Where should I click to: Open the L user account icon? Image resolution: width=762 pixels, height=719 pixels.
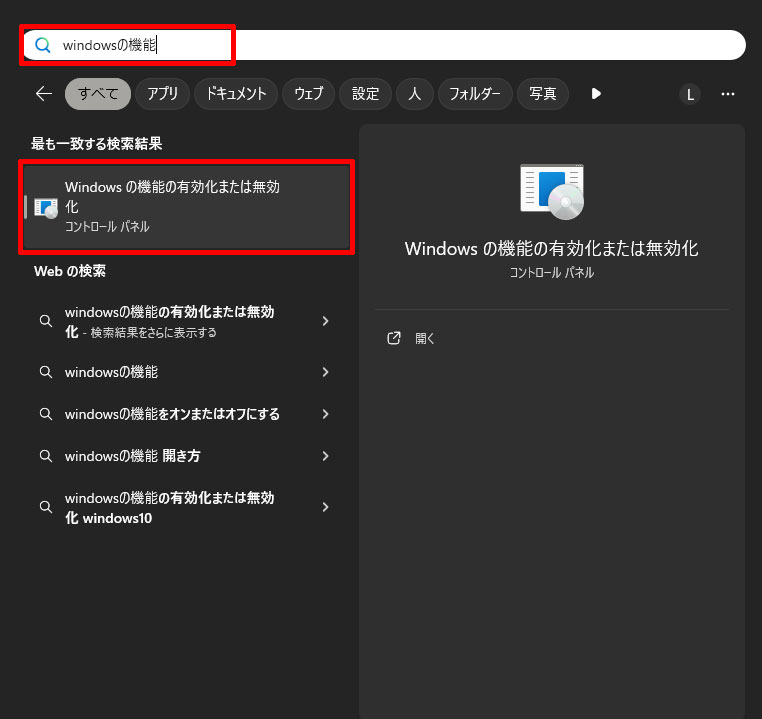pyautogui.click(x=689, y=94)
